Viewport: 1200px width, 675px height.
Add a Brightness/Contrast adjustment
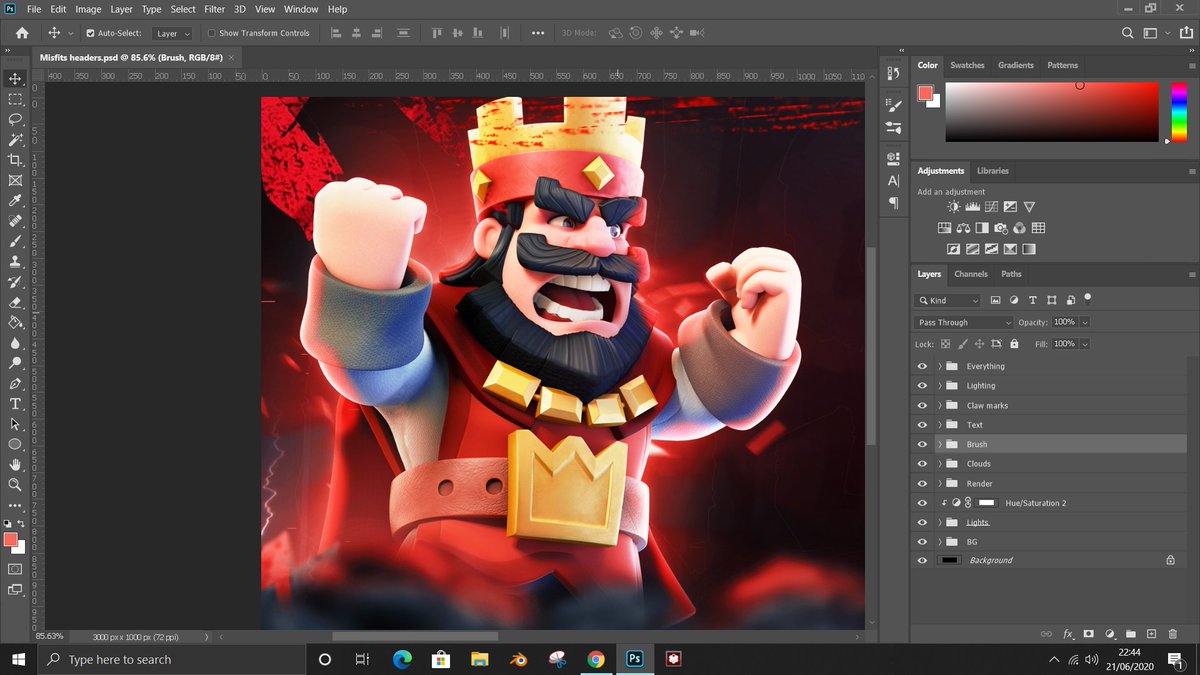(x=953, y=206)
